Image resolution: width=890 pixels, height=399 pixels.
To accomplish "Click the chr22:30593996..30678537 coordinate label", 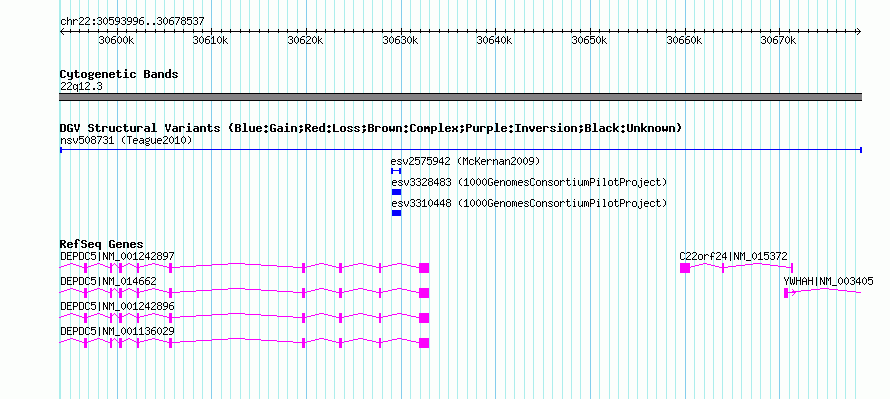I will (x=132, y=22).
